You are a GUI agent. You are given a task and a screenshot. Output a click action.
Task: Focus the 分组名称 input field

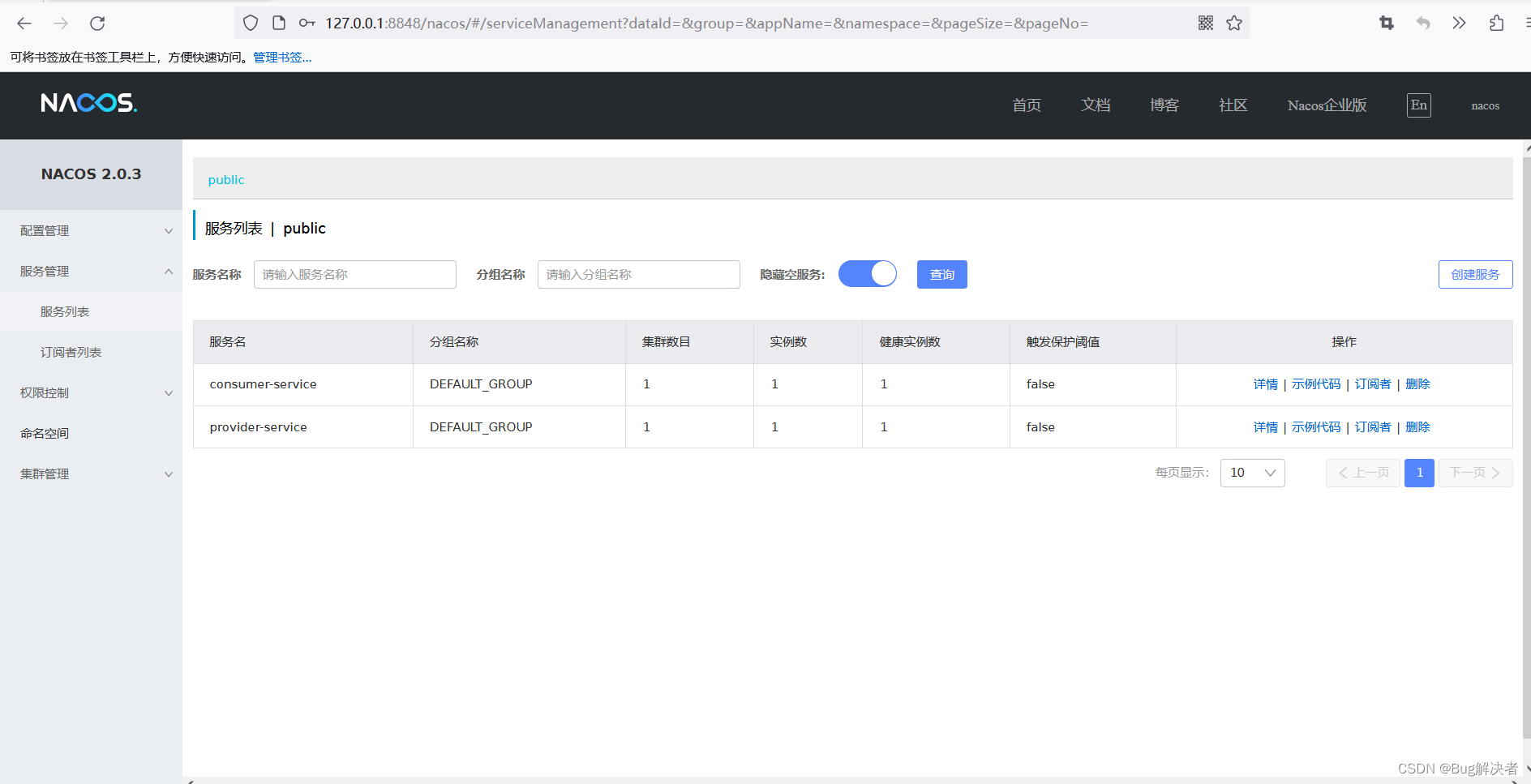639,274
